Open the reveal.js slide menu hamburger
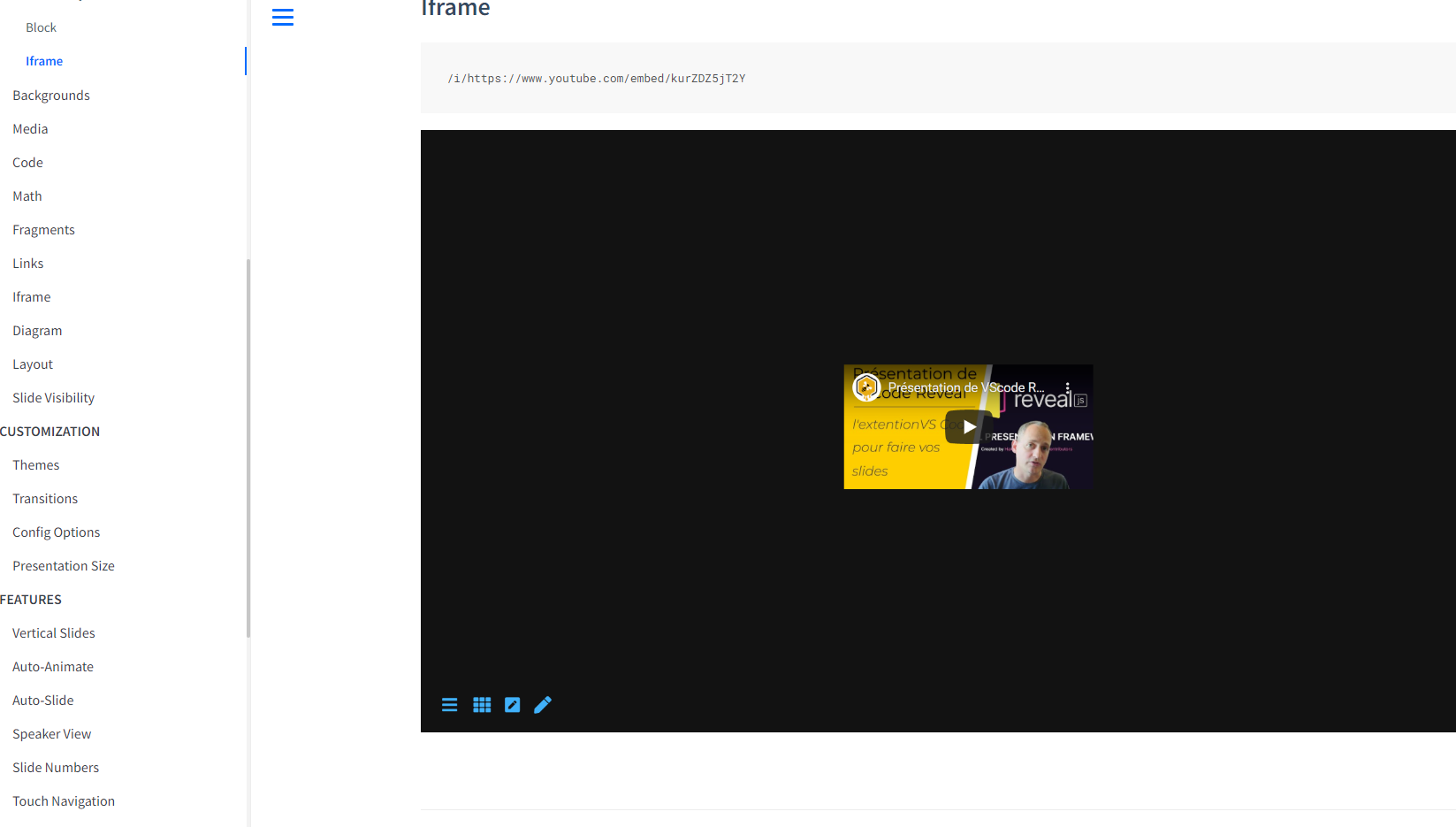The height and width of the screenshot is (827, 1456). [450, 705]
